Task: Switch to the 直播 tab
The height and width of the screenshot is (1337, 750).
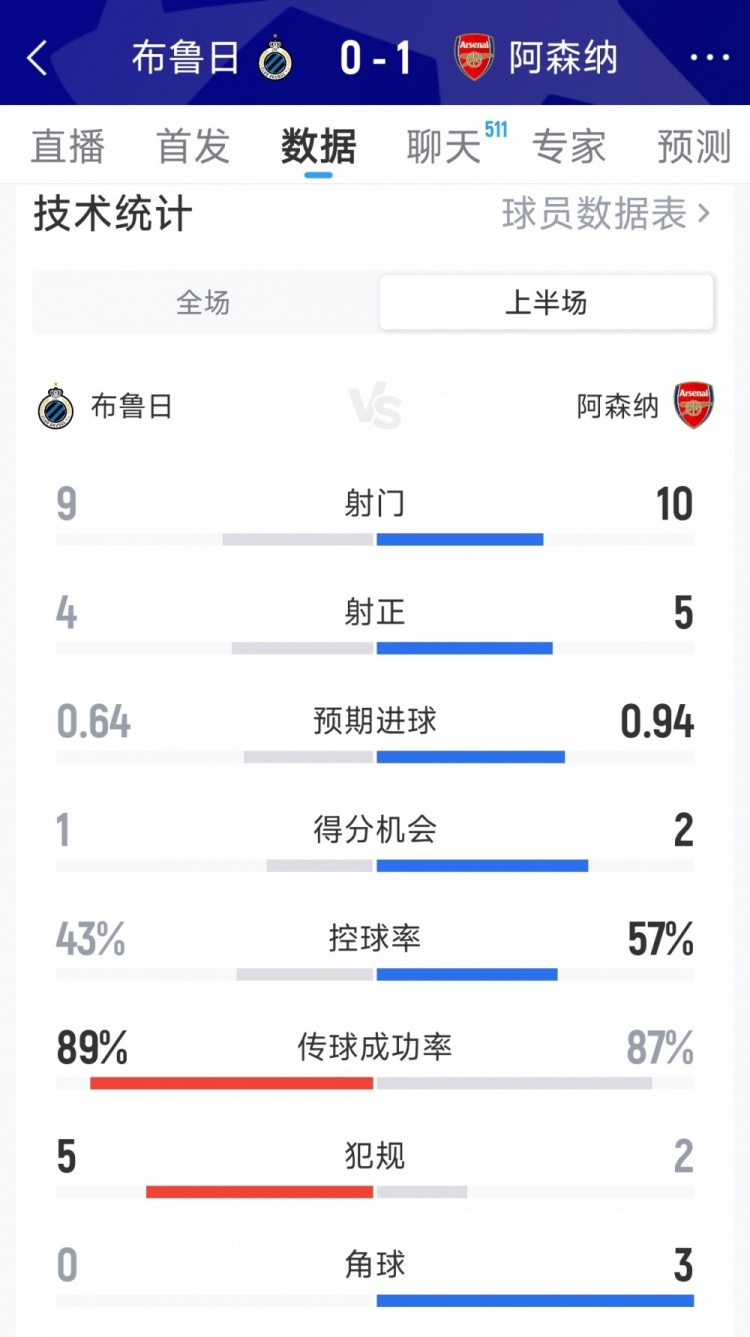Action: pos(68,147)
